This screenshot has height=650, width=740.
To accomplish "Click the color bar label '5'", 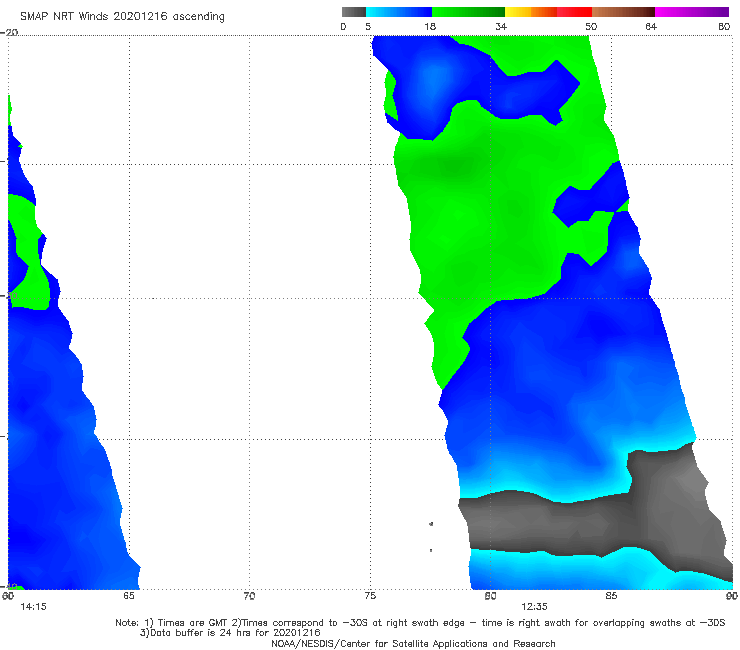I will (368, 27).
